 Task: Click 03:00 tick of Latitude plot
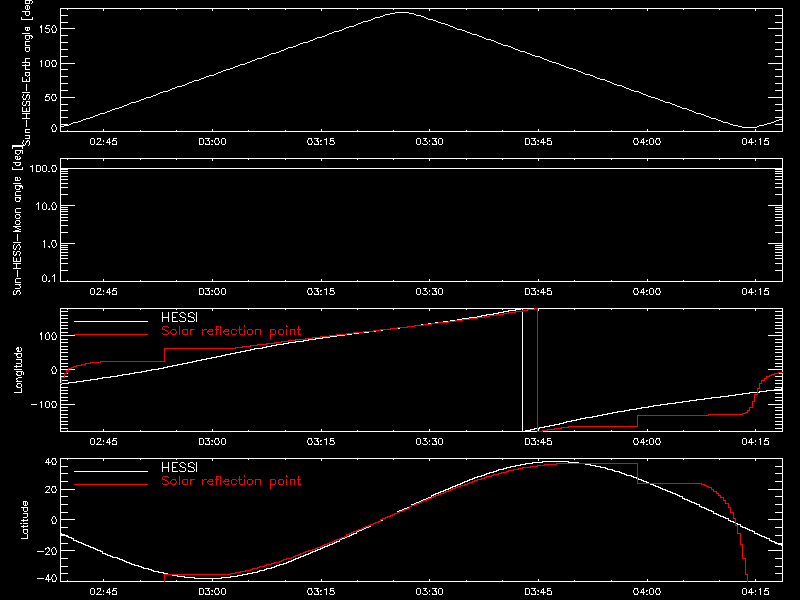pyautogui.click(x=212, y=591)
